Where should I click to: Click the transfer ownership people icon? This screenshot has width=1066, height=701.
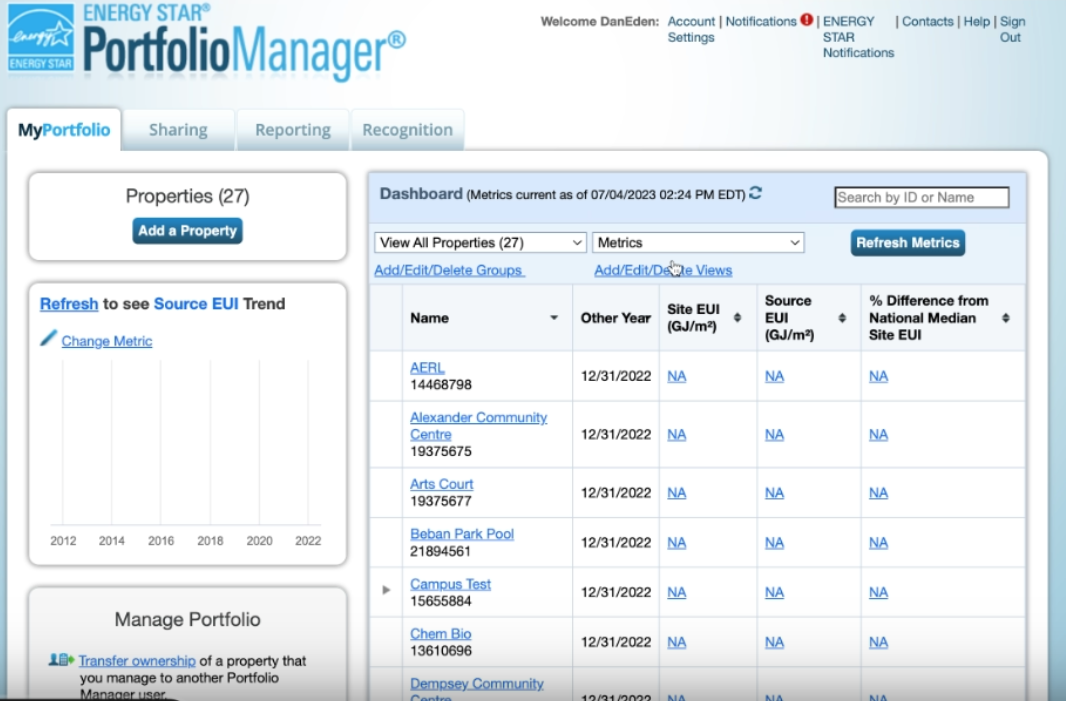(x=61, y=660)
